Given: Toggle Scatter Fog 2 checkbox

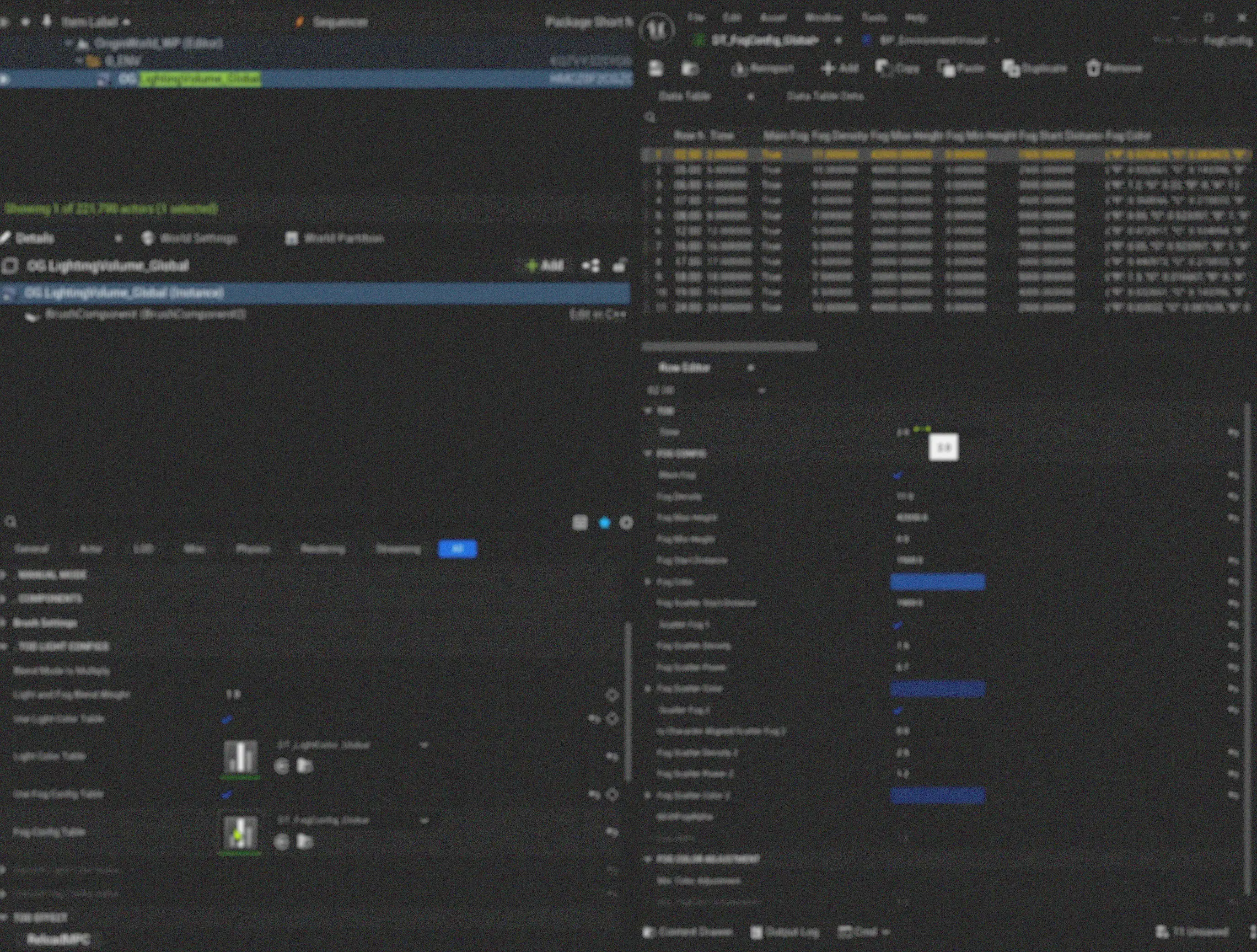Looking at the screenshot, I should coord(898,710).
